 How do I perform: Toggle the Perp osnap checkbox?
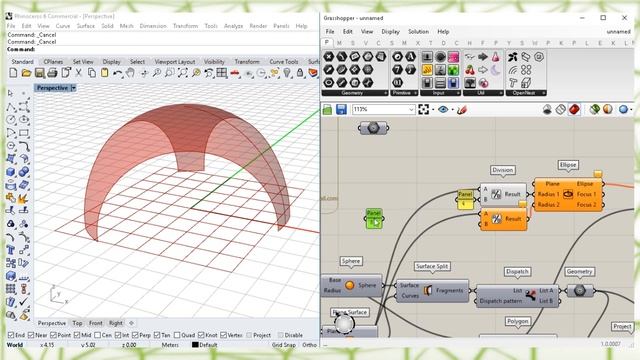tap(135, 335)
